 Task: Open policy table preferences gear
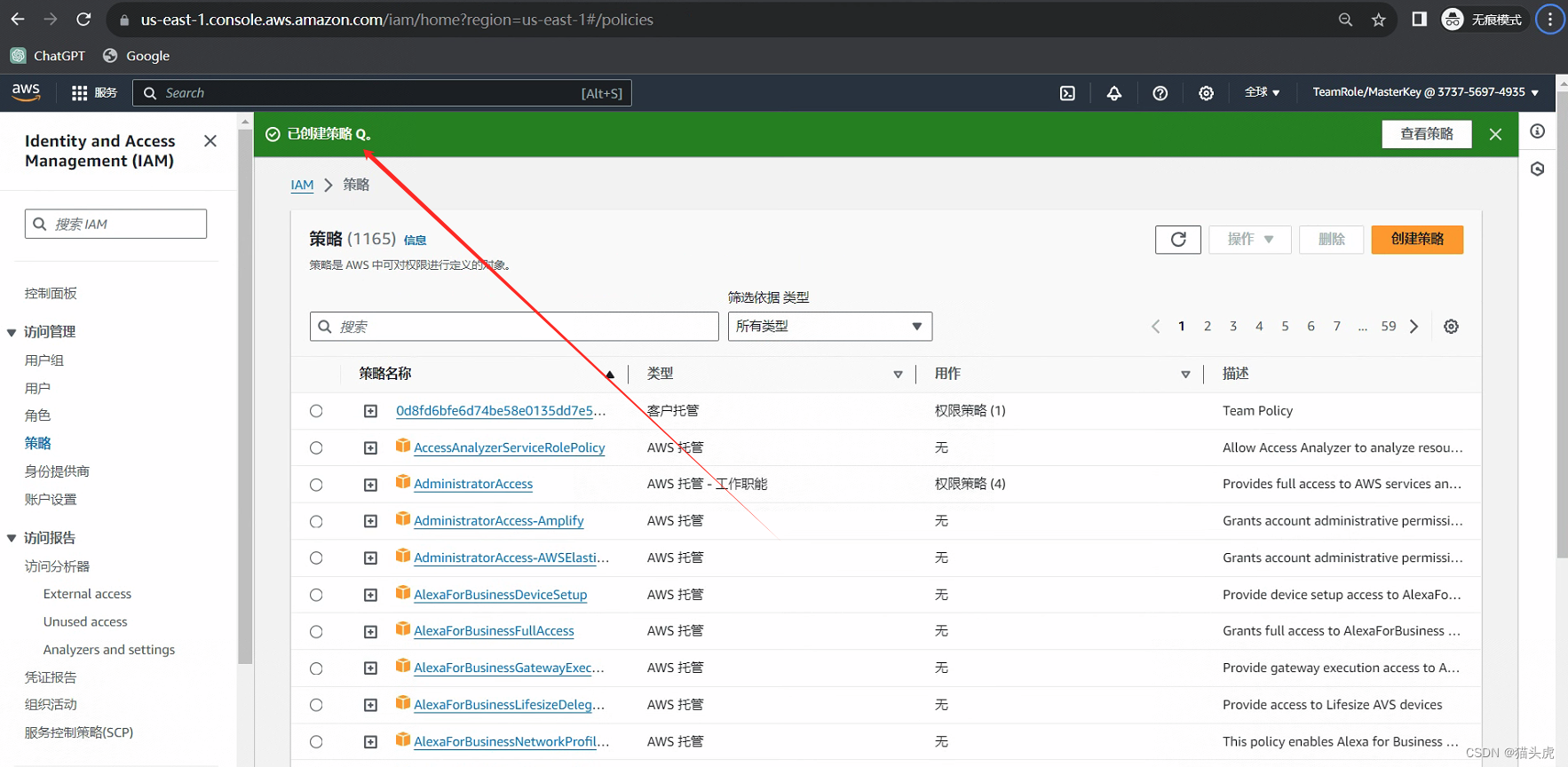click(1451, 327)
